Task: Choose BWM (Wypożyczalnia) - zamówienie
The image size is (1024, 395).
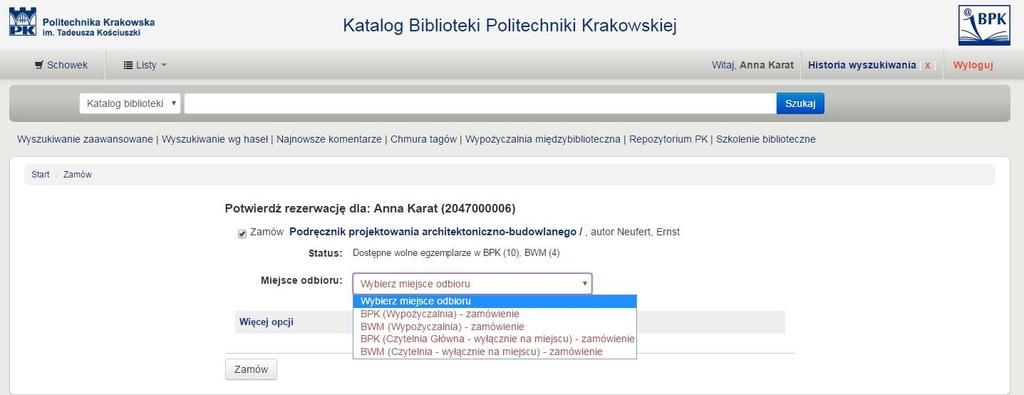Action: click(x=494, y=326)
